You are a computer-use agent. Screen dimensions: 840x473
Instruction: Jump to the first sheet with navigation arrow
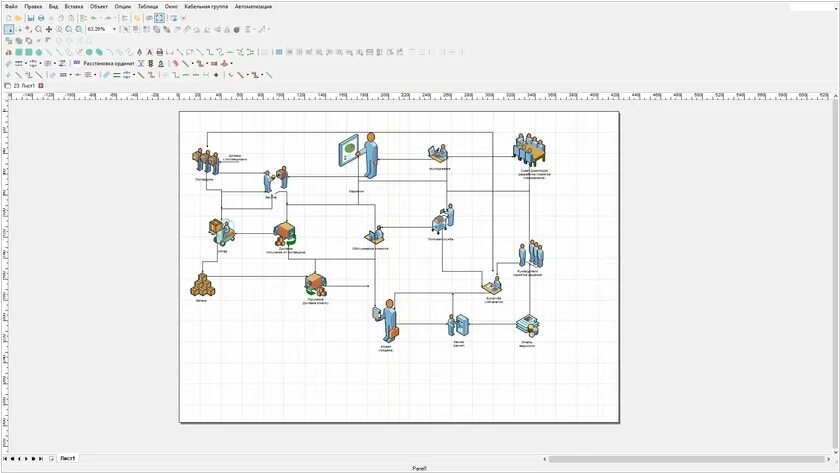pos(5,459)
